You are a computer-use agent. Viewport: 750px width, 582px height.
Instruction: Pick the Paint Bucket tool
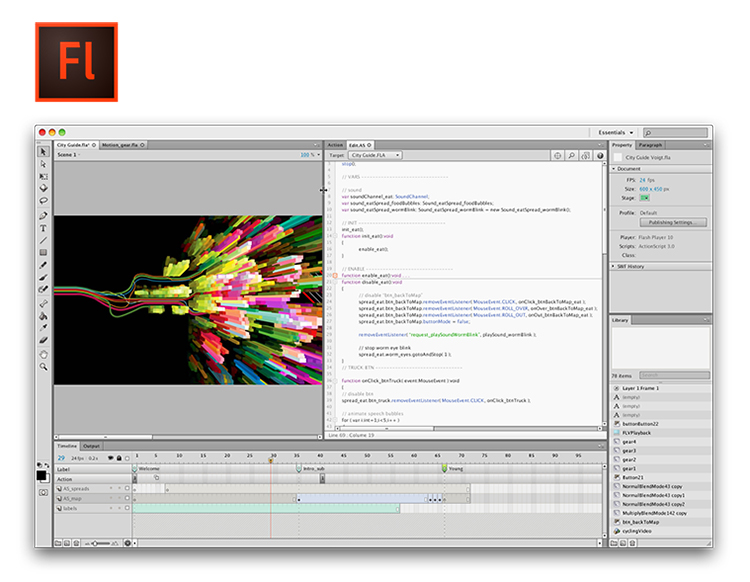point(44,316)
